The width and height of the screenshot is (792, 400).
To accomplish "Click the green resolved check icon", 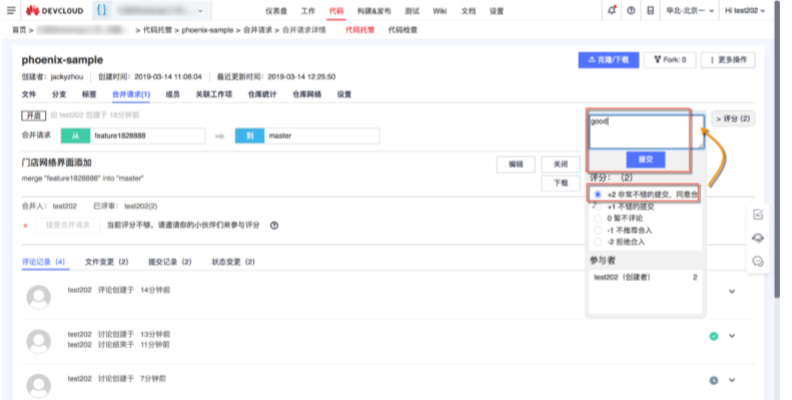I will [x=714, y=336].
